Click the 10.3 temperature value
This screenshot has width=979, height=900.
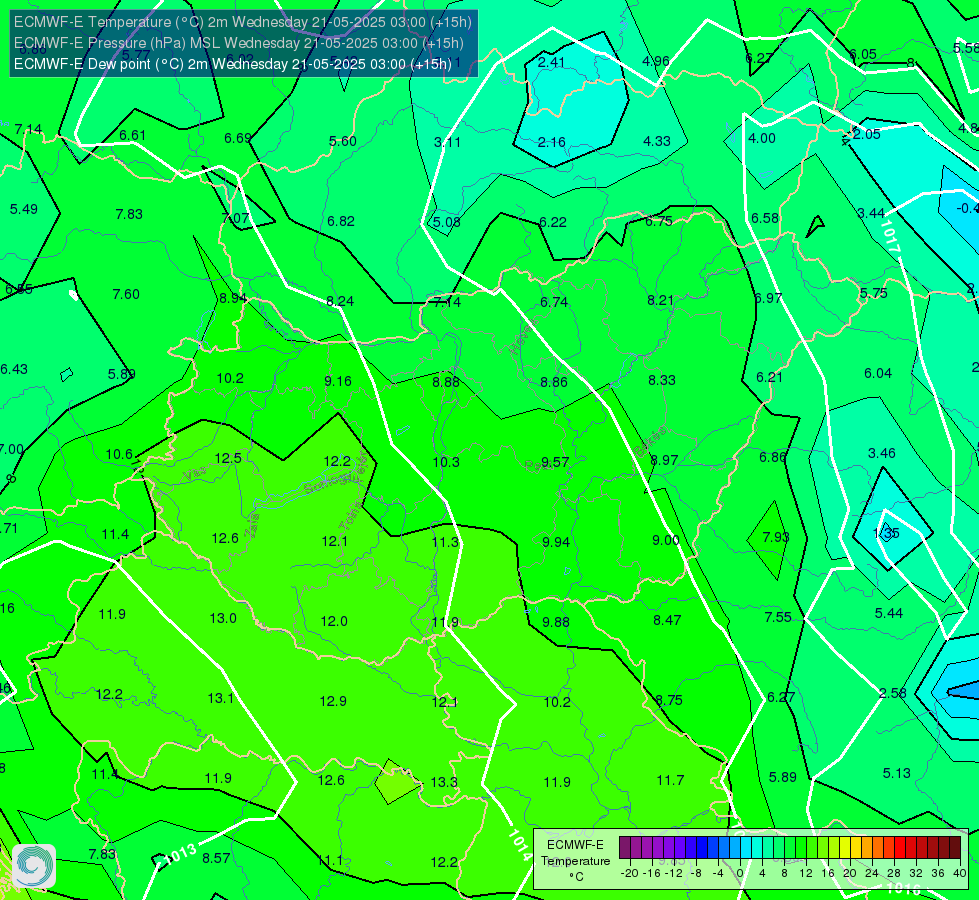[x=446, y=462]
